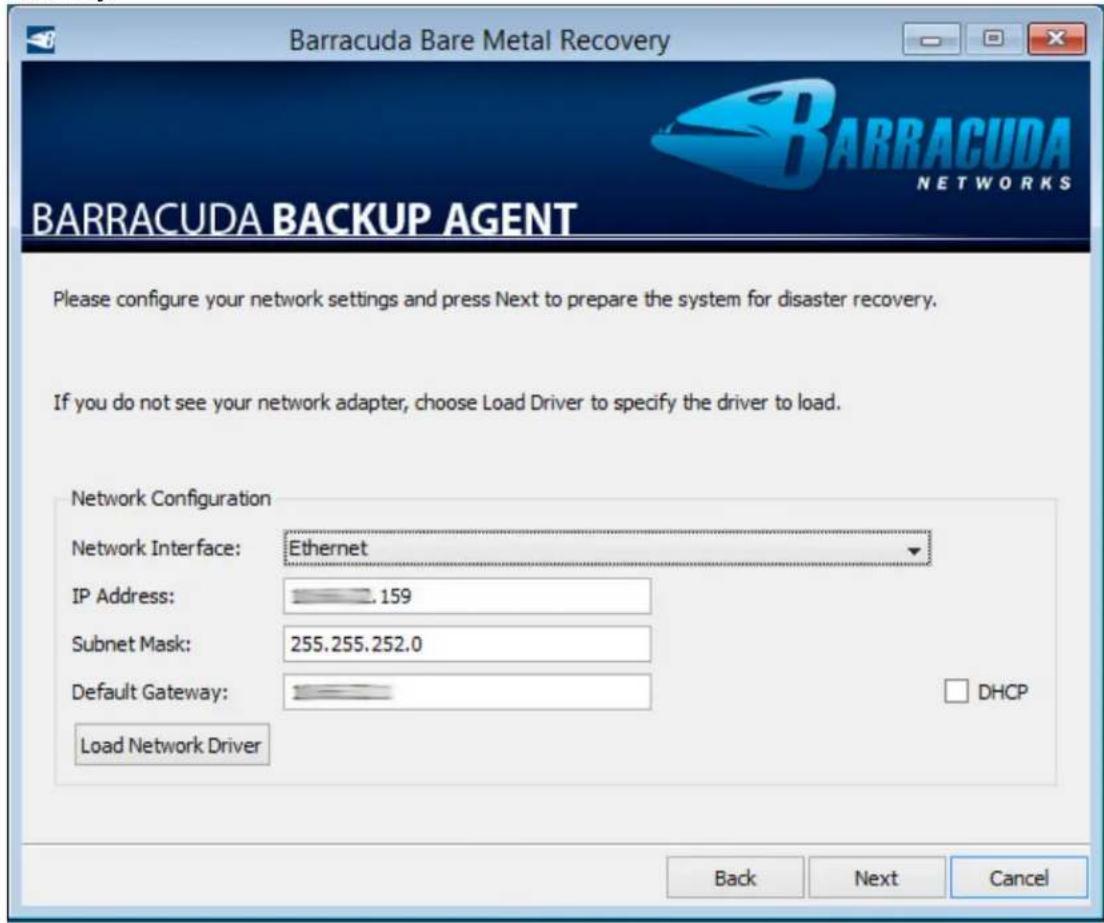
Task: Enable the DHCP checkbox
Action: tap(955, 691)
